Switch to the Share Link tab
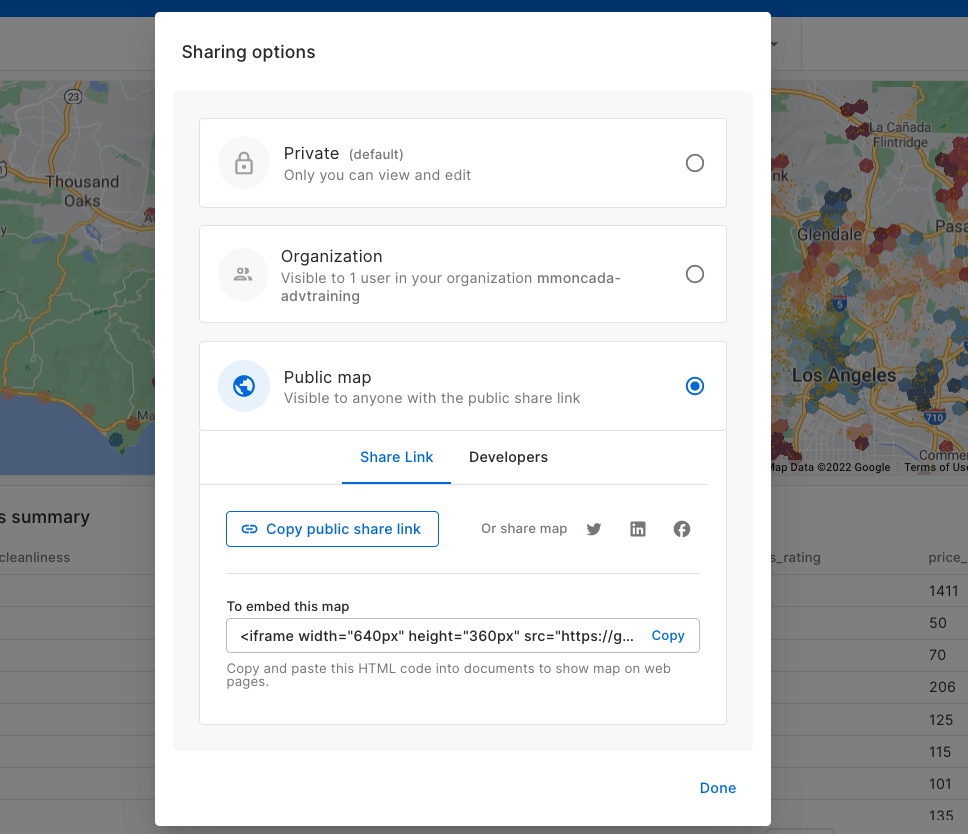The height and width of the screenshot is (834, 968). pos(396,457)
